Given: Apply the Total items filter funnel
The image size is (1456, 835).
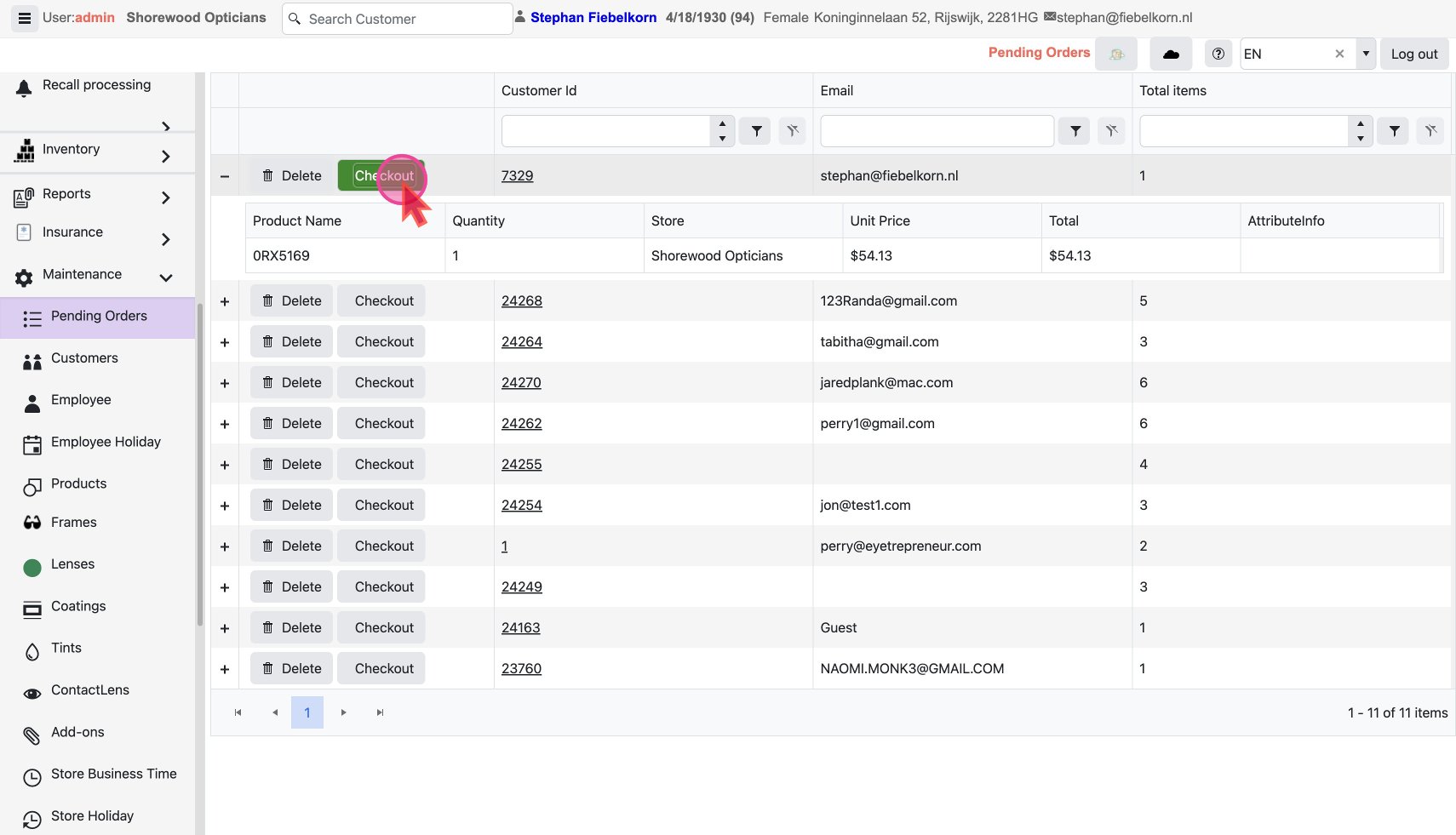Looking at the screenshot, I should 1393,131.
